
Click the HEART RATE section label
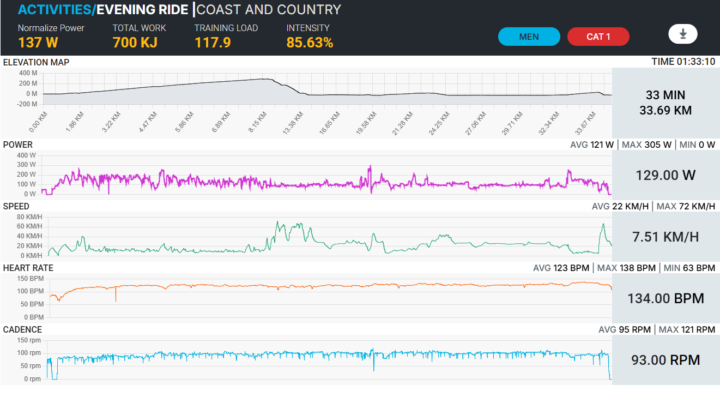point(28,268)
